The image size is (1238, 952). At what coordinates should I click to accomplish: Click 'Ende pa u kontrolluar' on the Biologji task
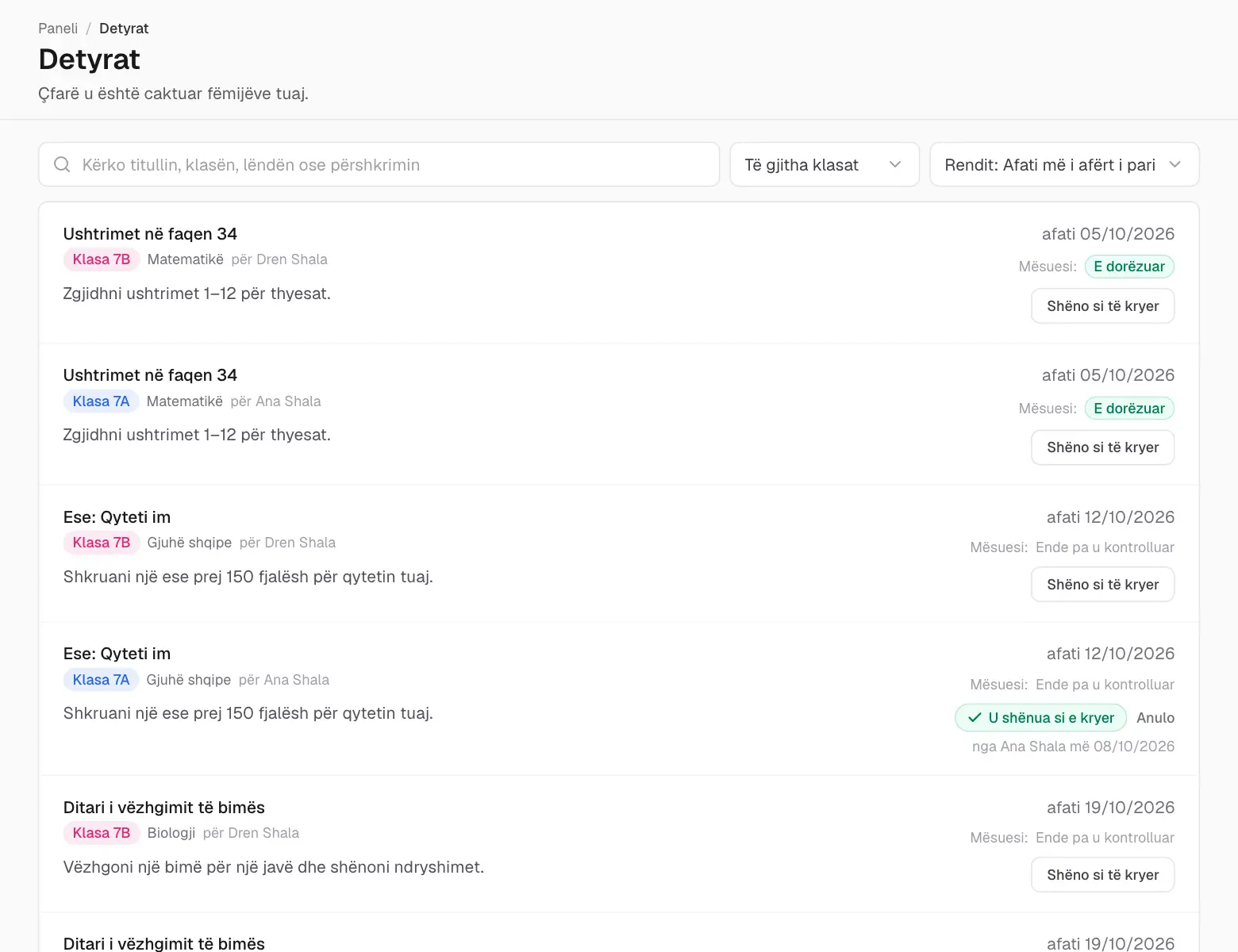pyautogui.click(x=1105, y=838)
